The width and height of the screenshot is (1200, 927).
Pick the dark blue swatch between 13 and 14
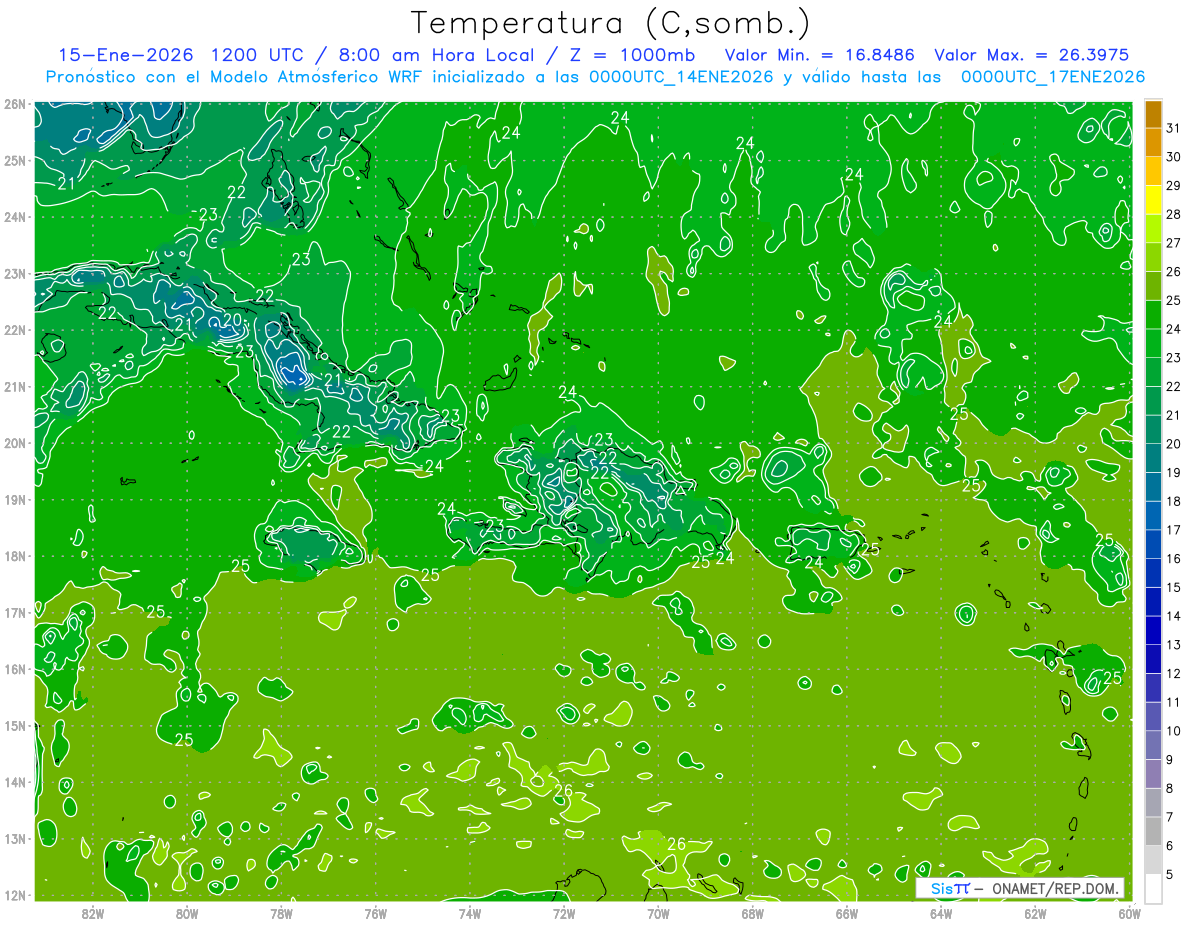(x=1154, y=630)
